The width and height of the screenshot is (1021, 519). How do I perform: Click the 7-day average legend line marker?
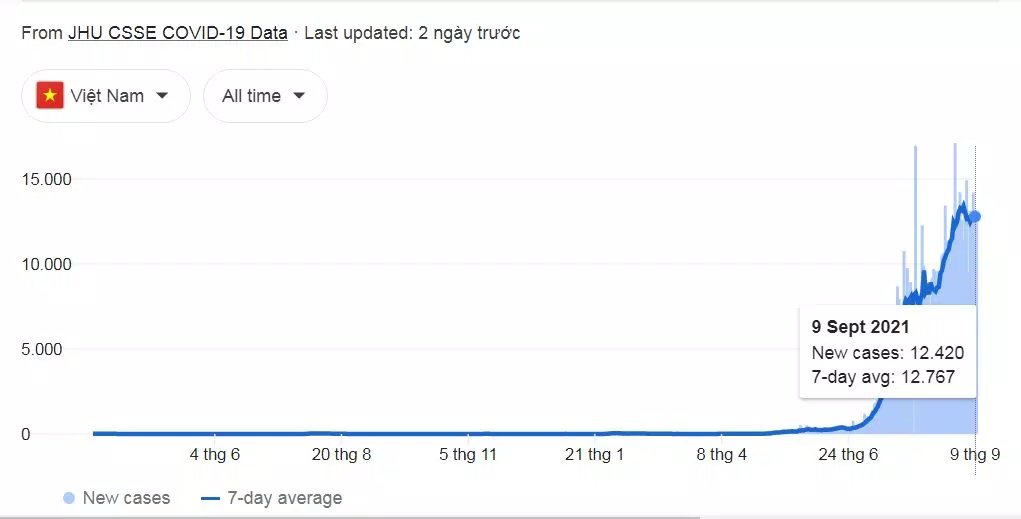pos(210,498)
